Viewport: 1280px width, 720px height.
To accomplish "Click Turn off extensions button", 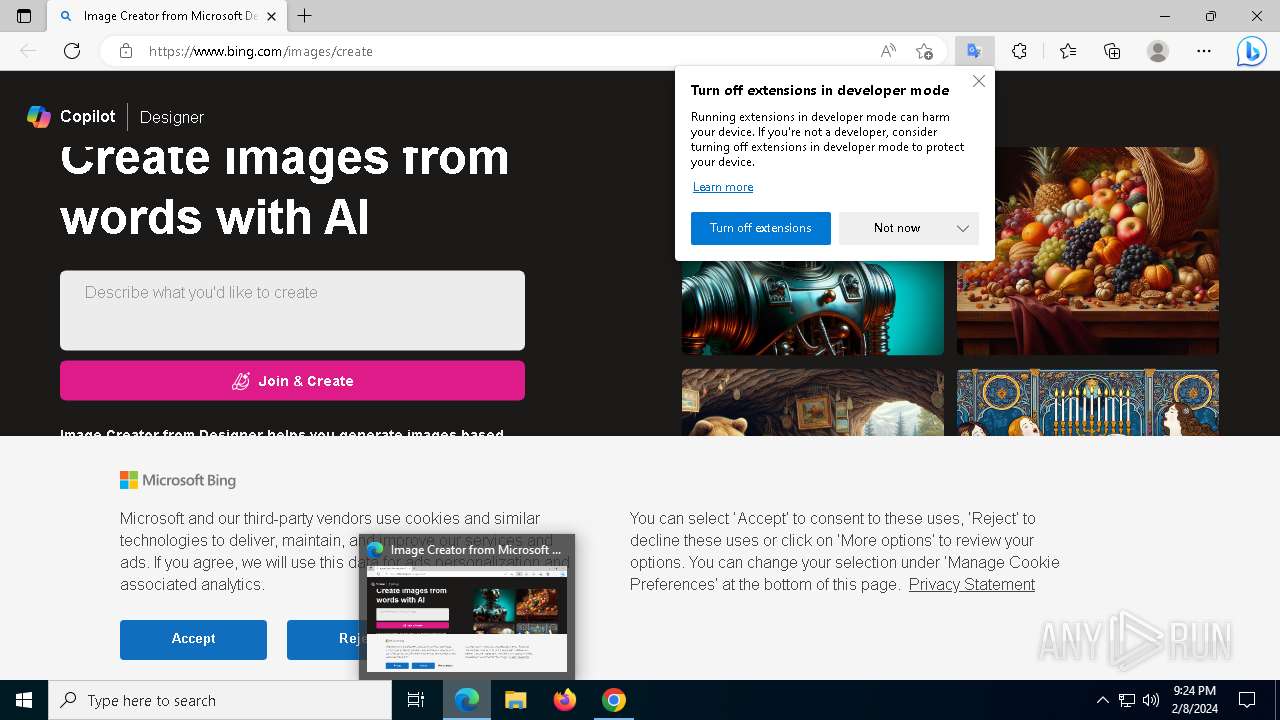I will click(x=761, y=228).
